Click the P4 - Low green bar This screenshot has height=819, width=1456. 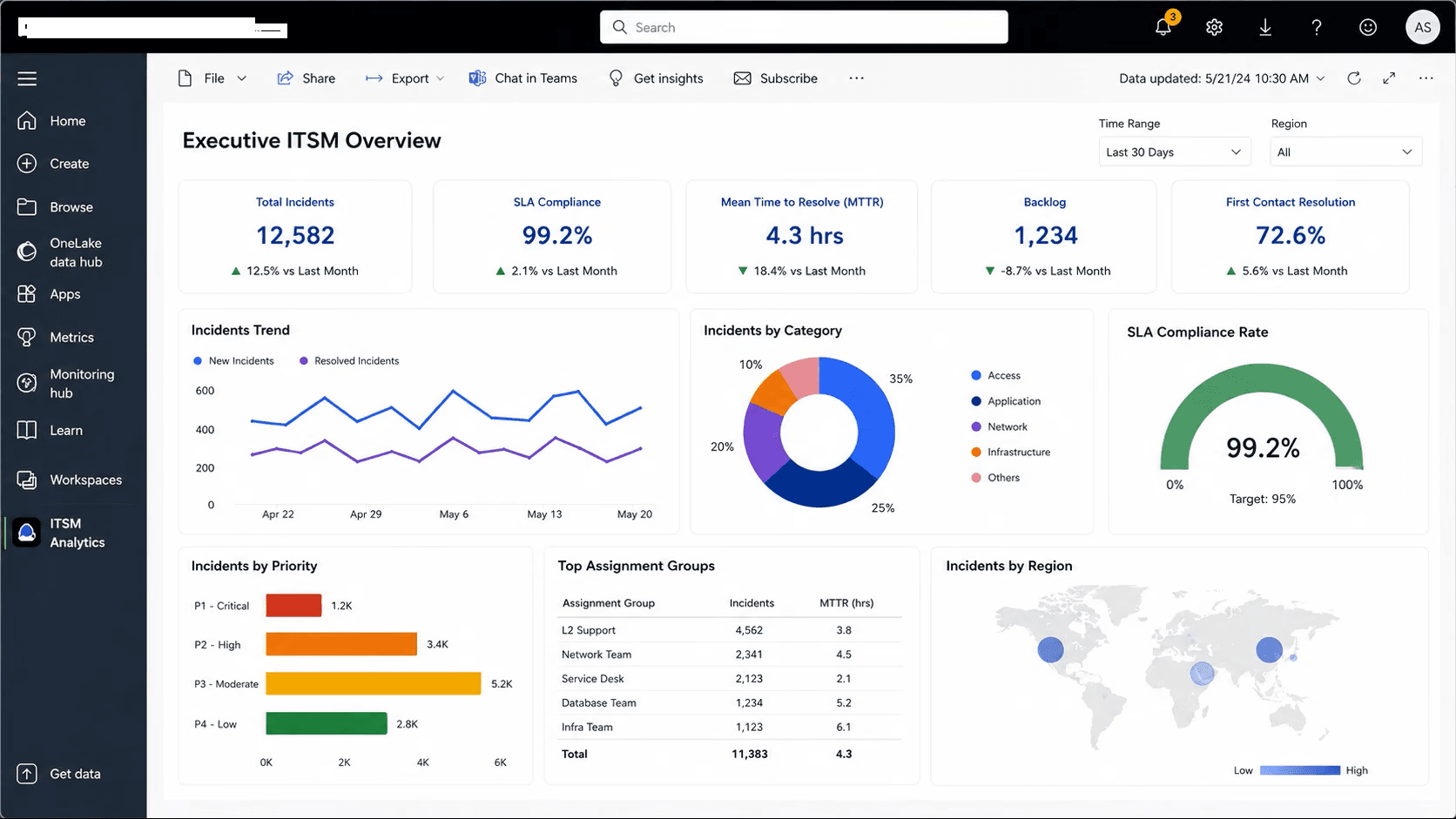327,723
